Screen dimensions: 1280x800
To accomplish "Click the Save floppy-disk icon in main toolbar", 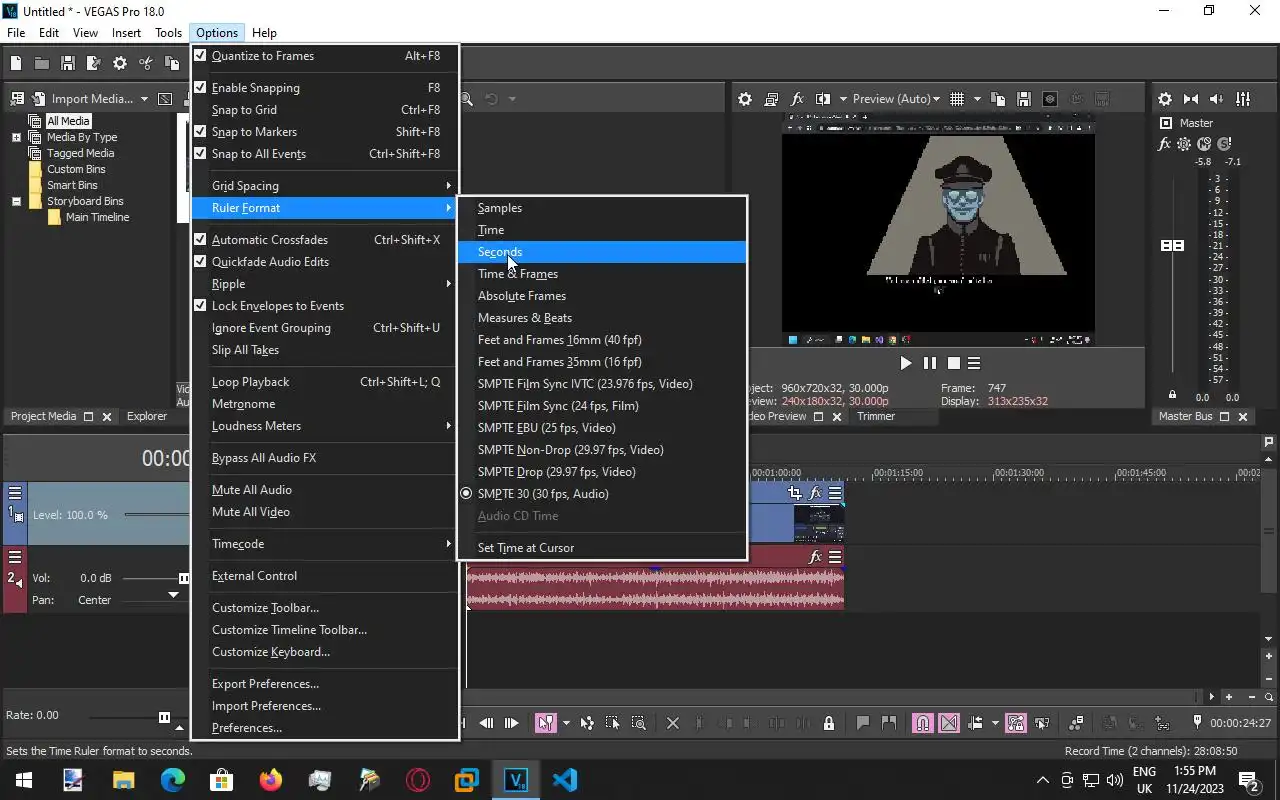I will click(x=68, y=64).
